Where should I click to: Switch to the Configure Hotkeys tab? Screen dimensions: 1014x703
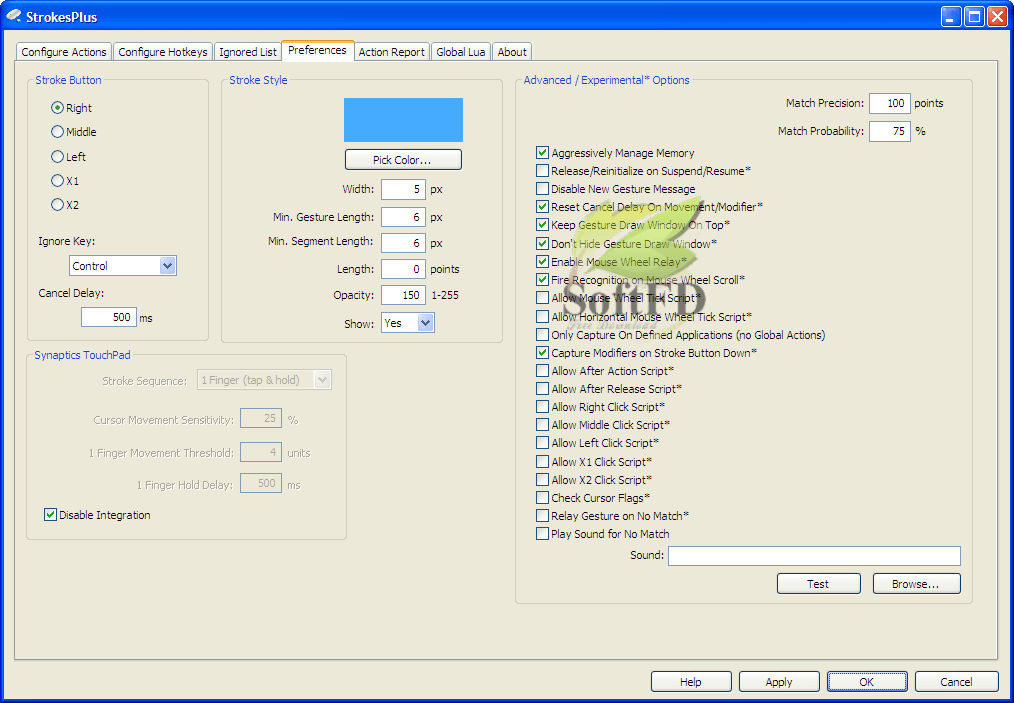tap(163, 52)
